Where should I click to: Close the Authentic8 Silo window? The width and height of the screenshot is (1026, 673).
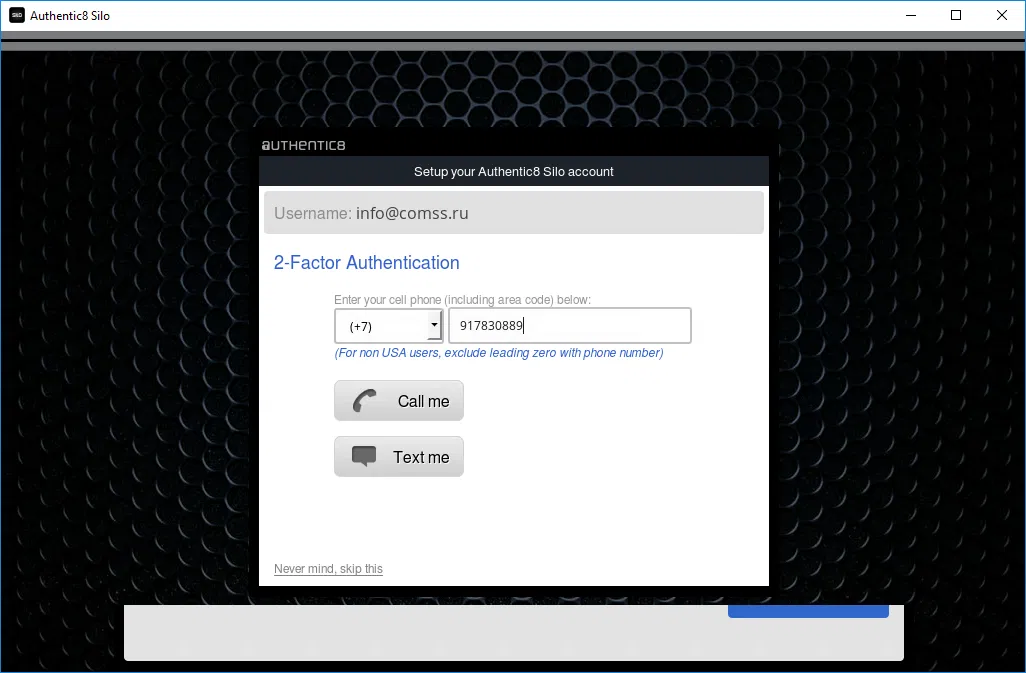(1002, 15)
